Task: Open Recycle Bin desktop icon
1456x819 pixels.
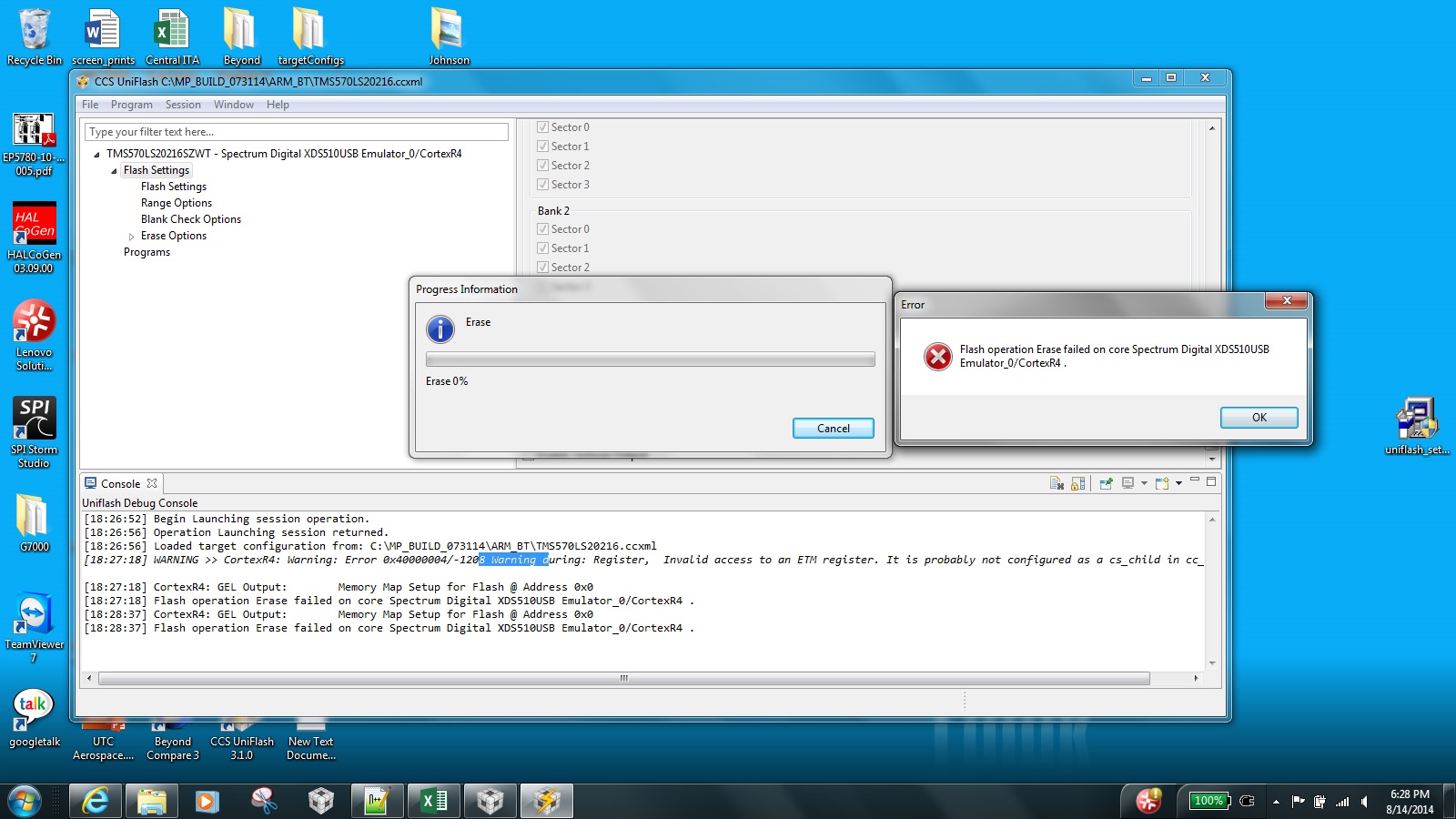Action: tap(35, 36)
